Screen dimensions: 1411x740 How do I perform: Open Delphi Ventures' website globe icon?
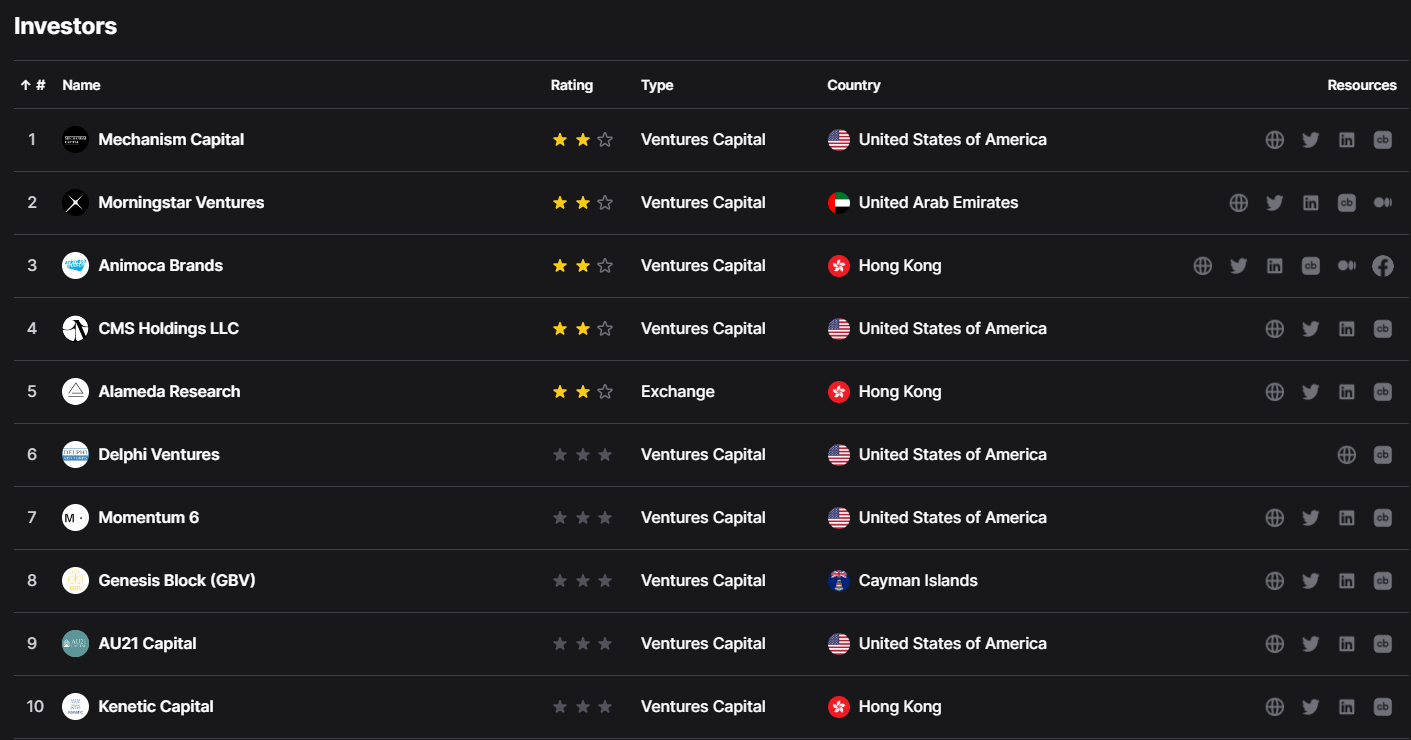pos(1346,455)
